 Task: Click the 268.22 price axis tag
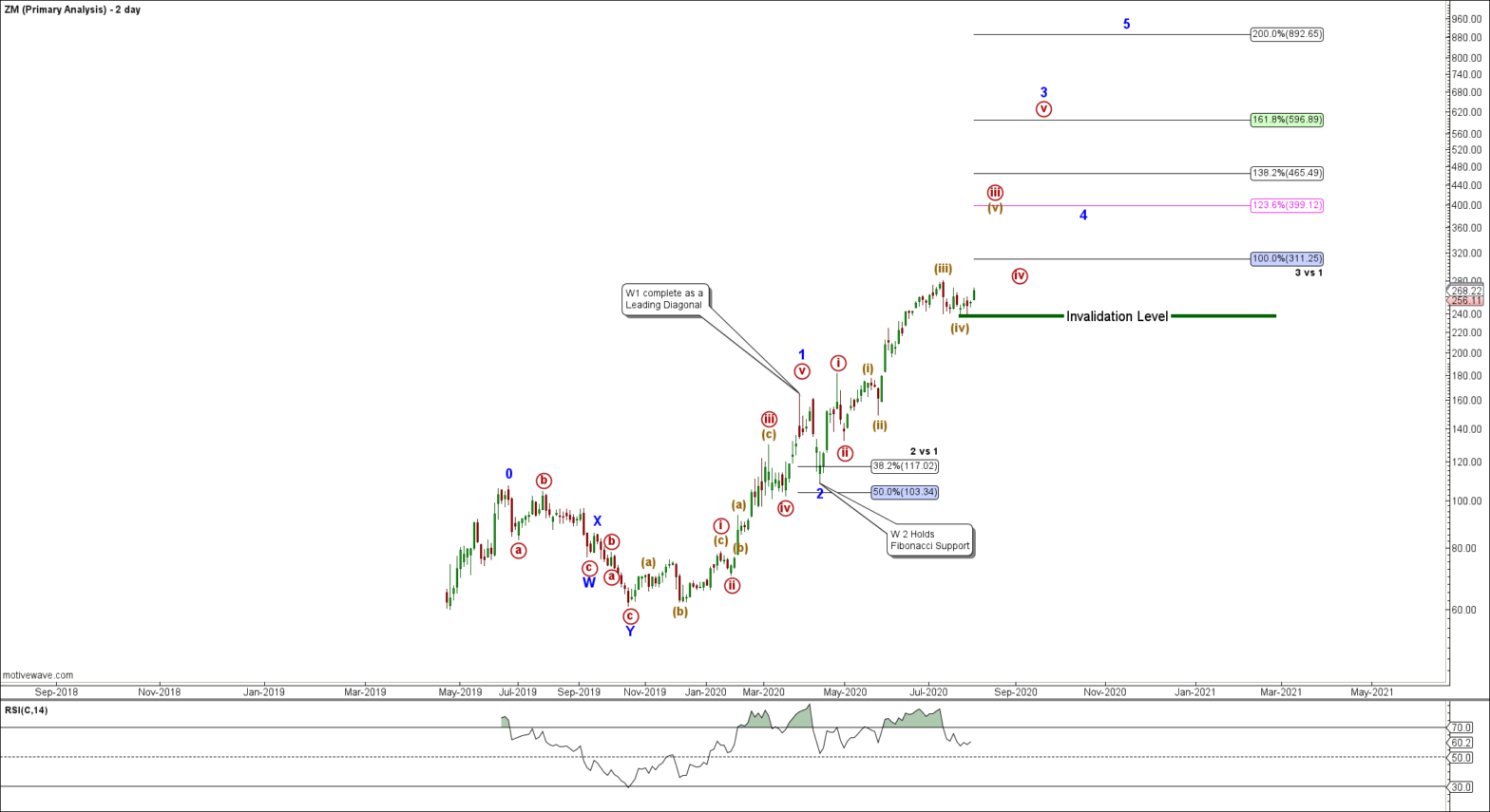tap(1467, 291)
